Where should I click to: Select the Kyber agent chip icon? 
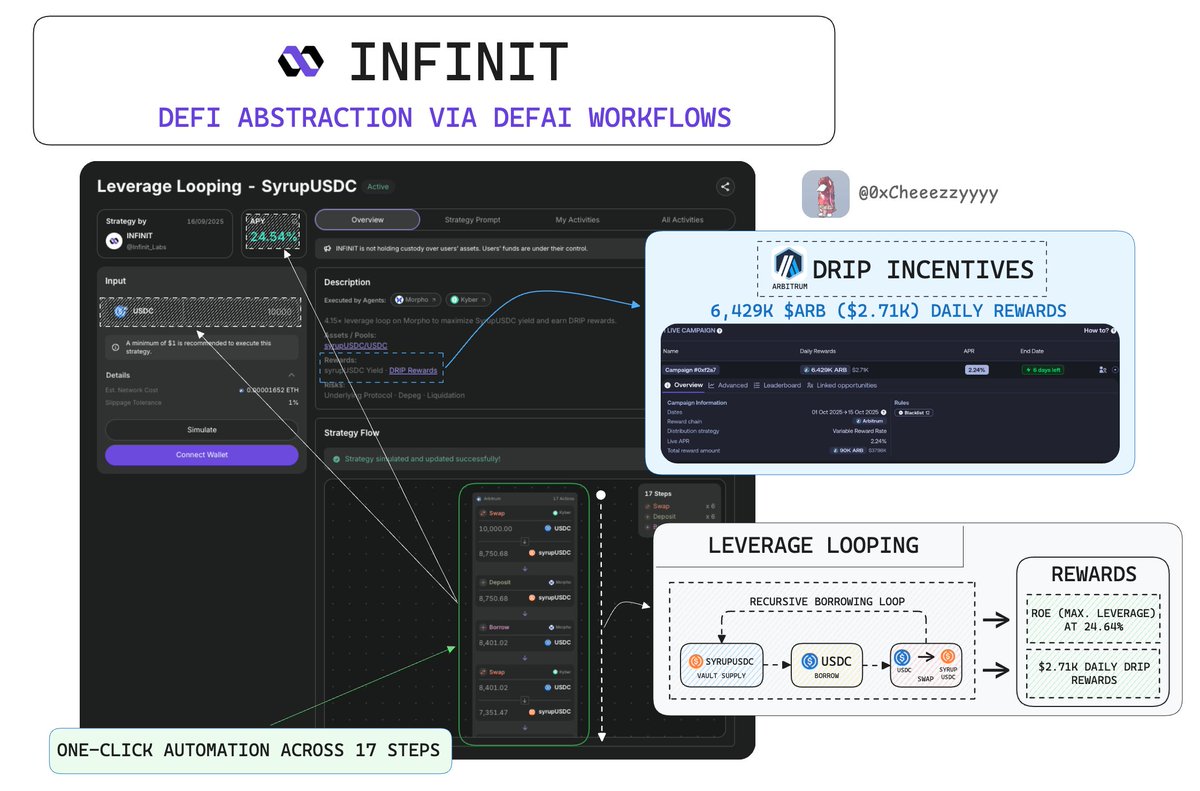click(x=454, y=300)
